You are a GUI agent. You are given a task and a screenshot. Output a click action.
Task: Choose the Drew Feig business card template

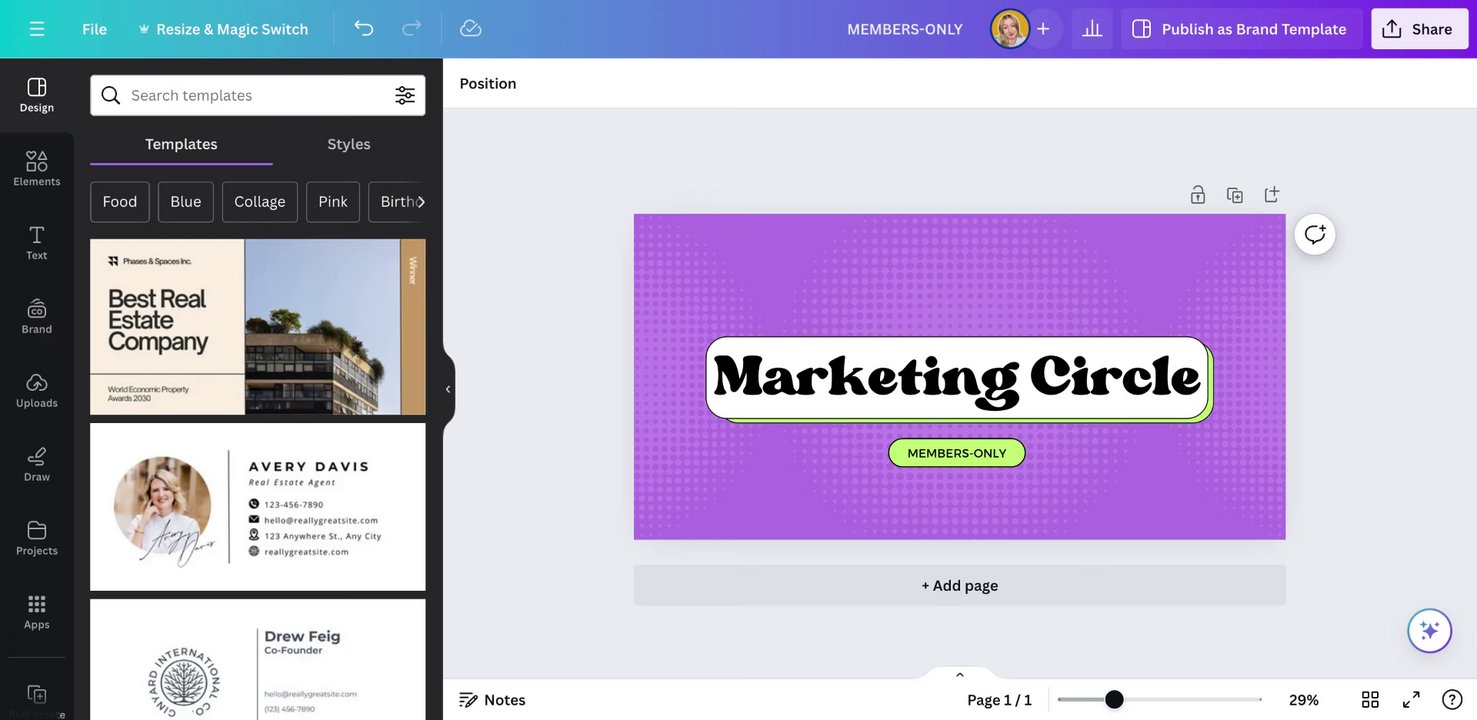[x=258, y=660]
